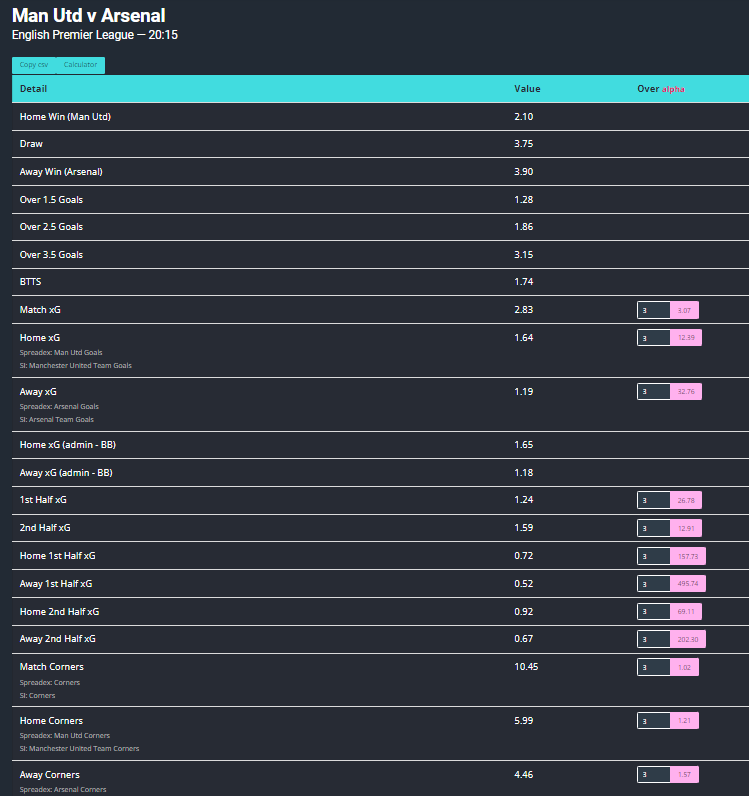Click the Home Corners over input
Image resolution: width=749 pixels, height=796 pixels.
tap(654, 721)
